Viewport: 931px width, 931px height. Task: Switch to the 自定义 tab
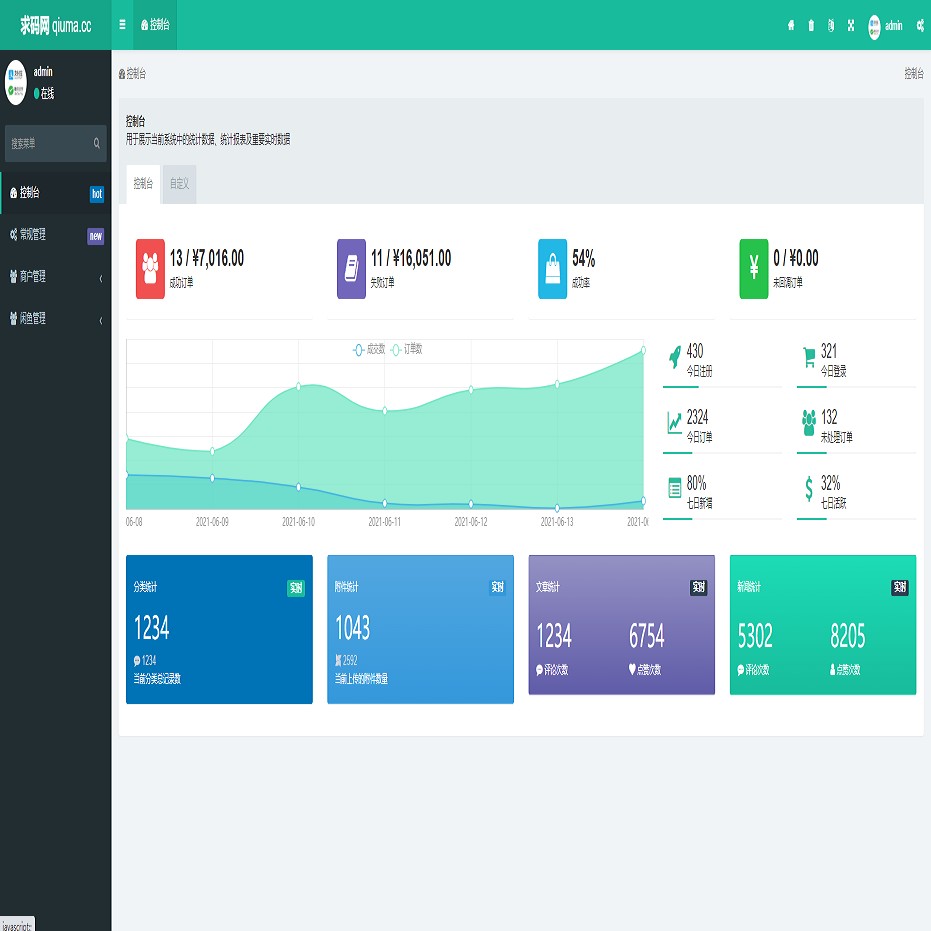coord(179,184)
